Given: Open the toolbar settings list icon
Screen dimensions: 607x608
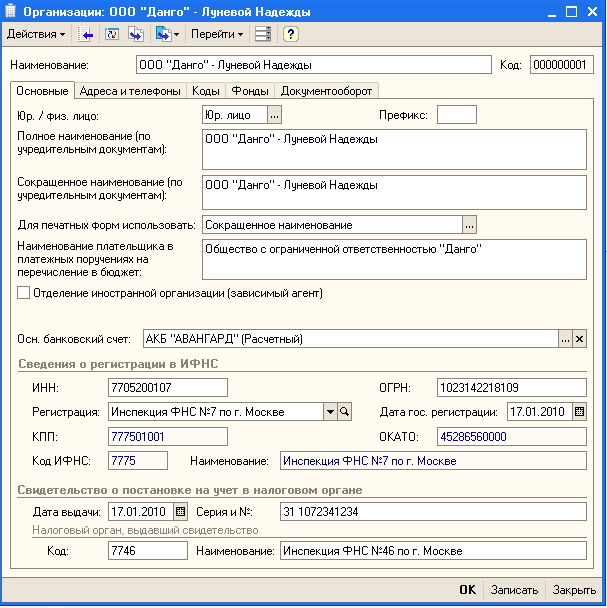Looking at the screenshot, I should click(x=263, y=34).
